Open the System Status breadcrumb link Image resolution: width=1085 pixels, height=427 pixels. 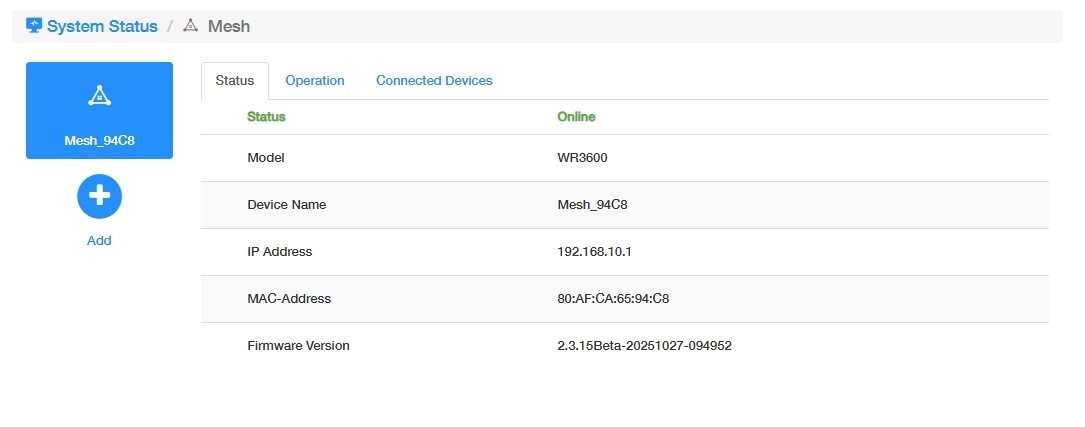coord(102,26)
